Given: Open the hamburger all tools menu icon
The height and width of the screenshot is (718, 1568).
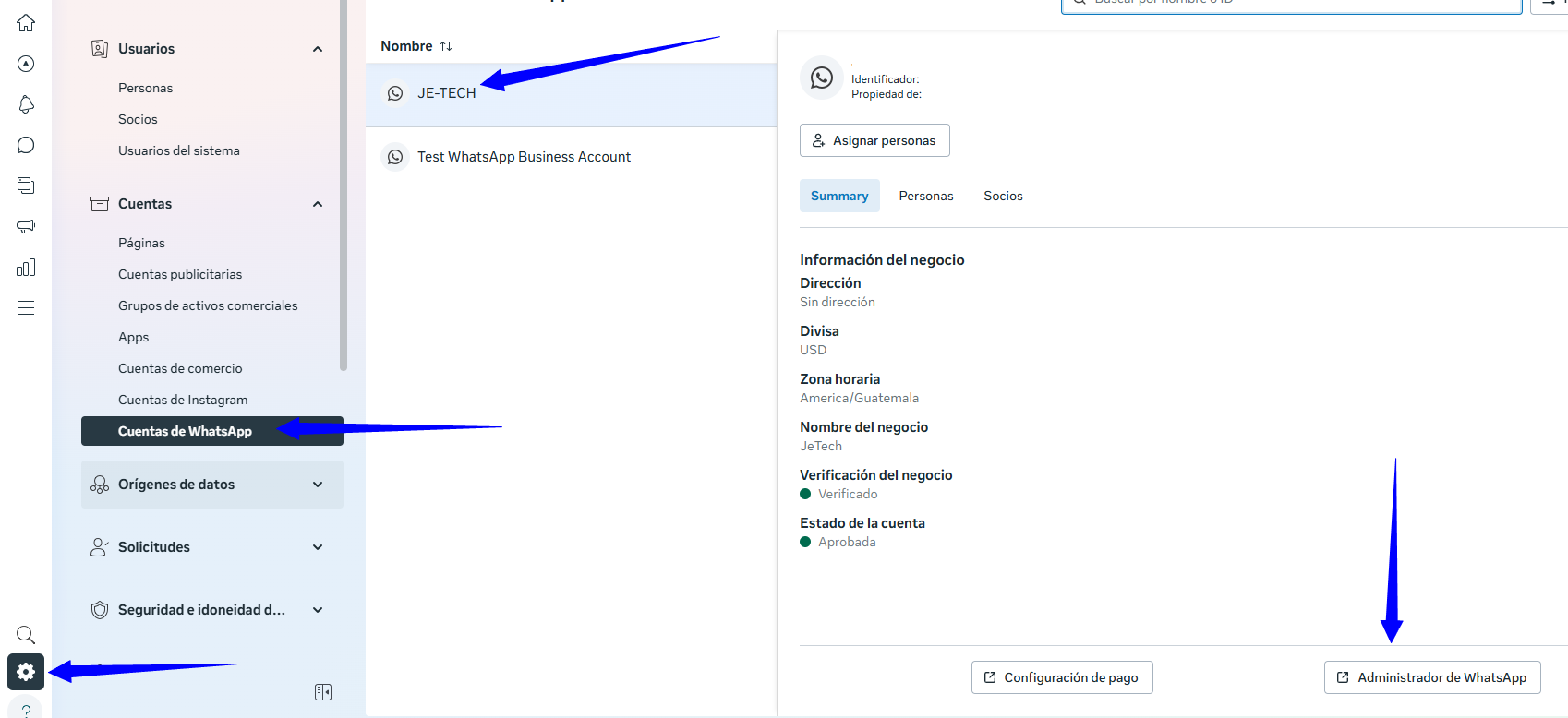Looking at the screenshot, I should 26,307.
